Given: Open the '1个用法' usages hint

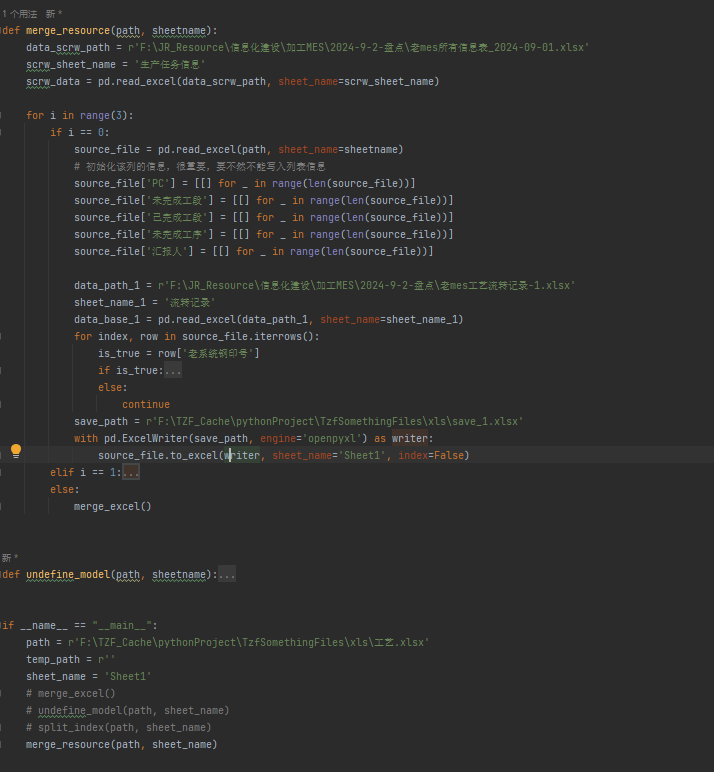Looking at the screenshot, I should click(x=18, y=14).
